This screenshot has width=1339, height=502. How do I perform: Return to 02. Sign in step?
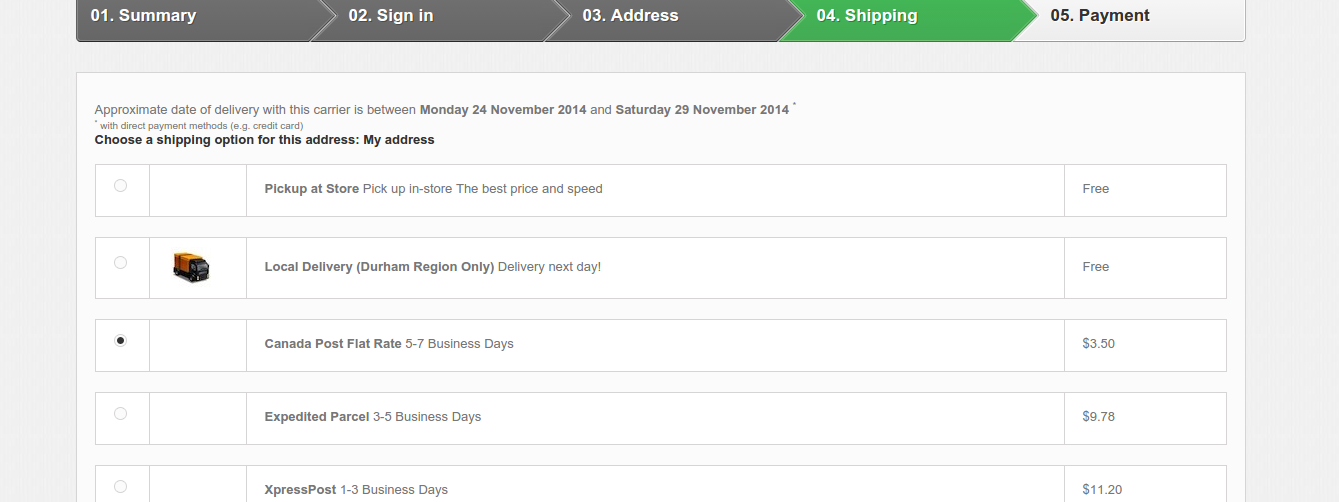pos(391,16)
